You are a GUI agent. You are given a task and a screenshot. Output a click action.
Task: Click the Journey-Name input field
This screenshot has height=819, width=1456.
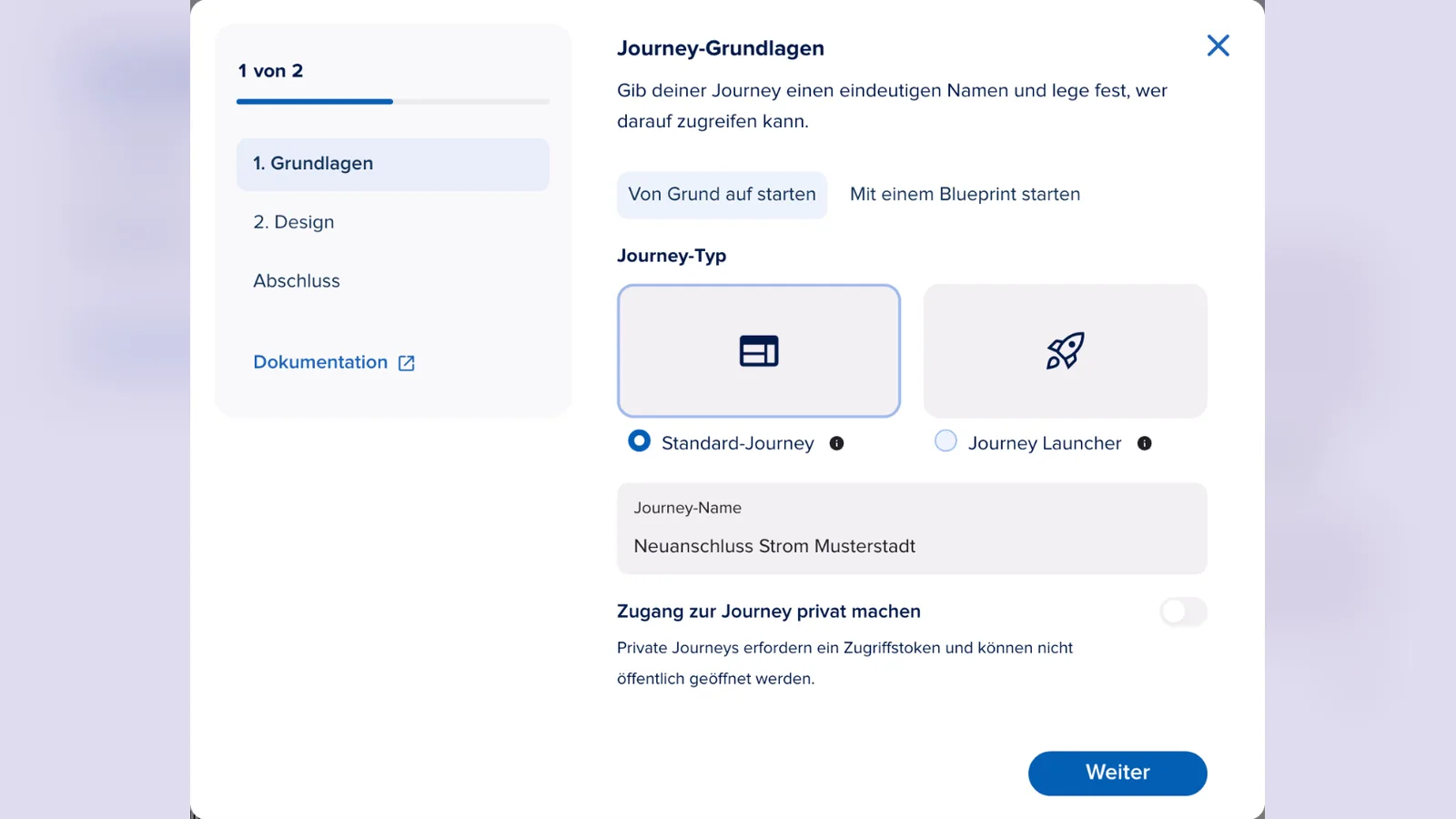912,529
